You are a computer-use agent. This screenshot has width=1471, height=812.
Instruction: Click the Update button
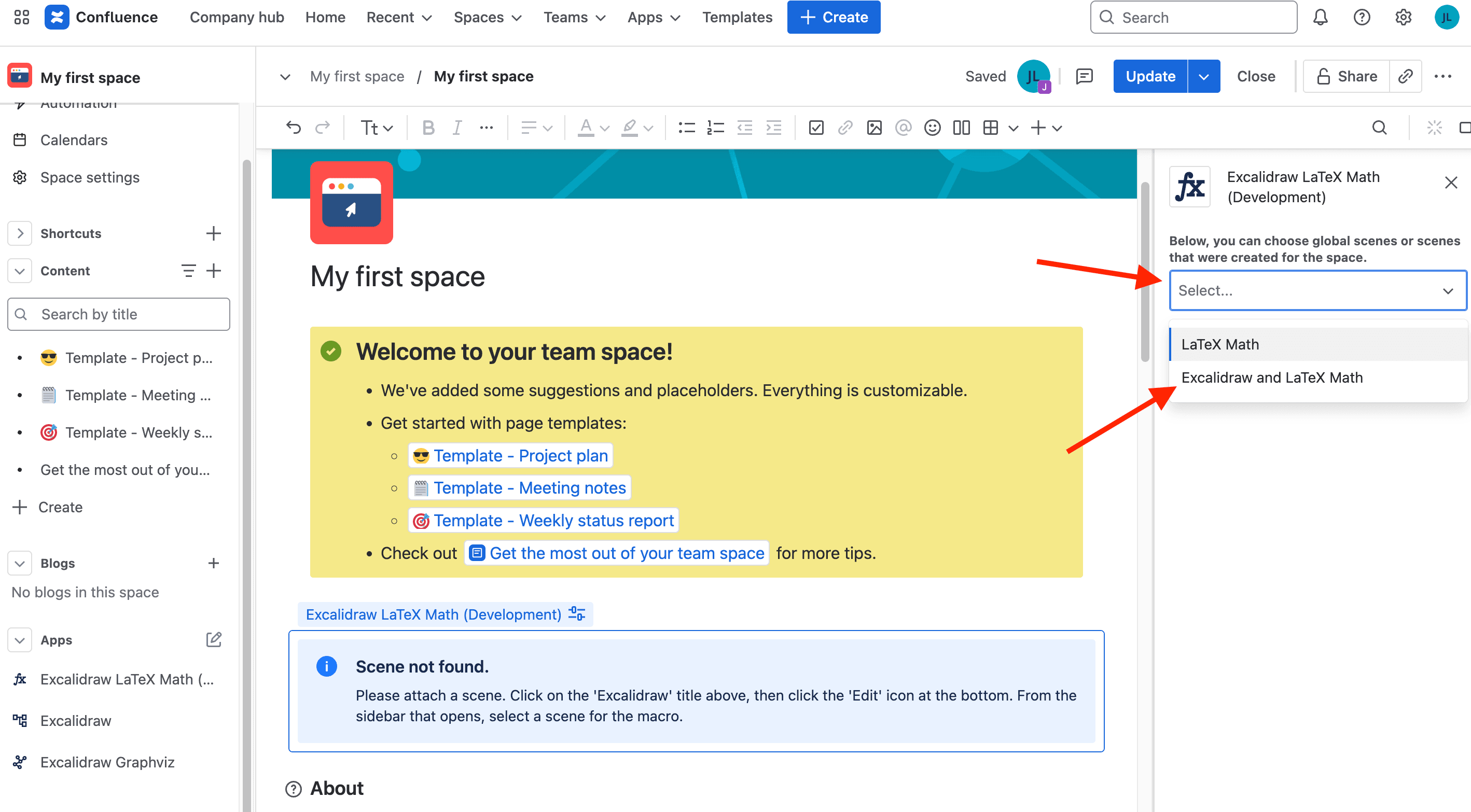pyautogui.click(x=1150, y=76)
